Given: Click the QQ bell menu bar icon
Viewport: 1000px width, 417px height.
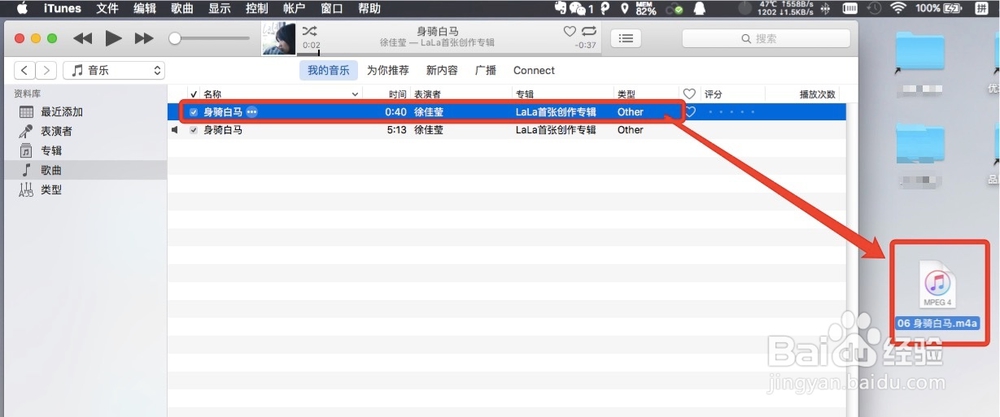Looking at the screenshot, I should (x=700, y=8).
